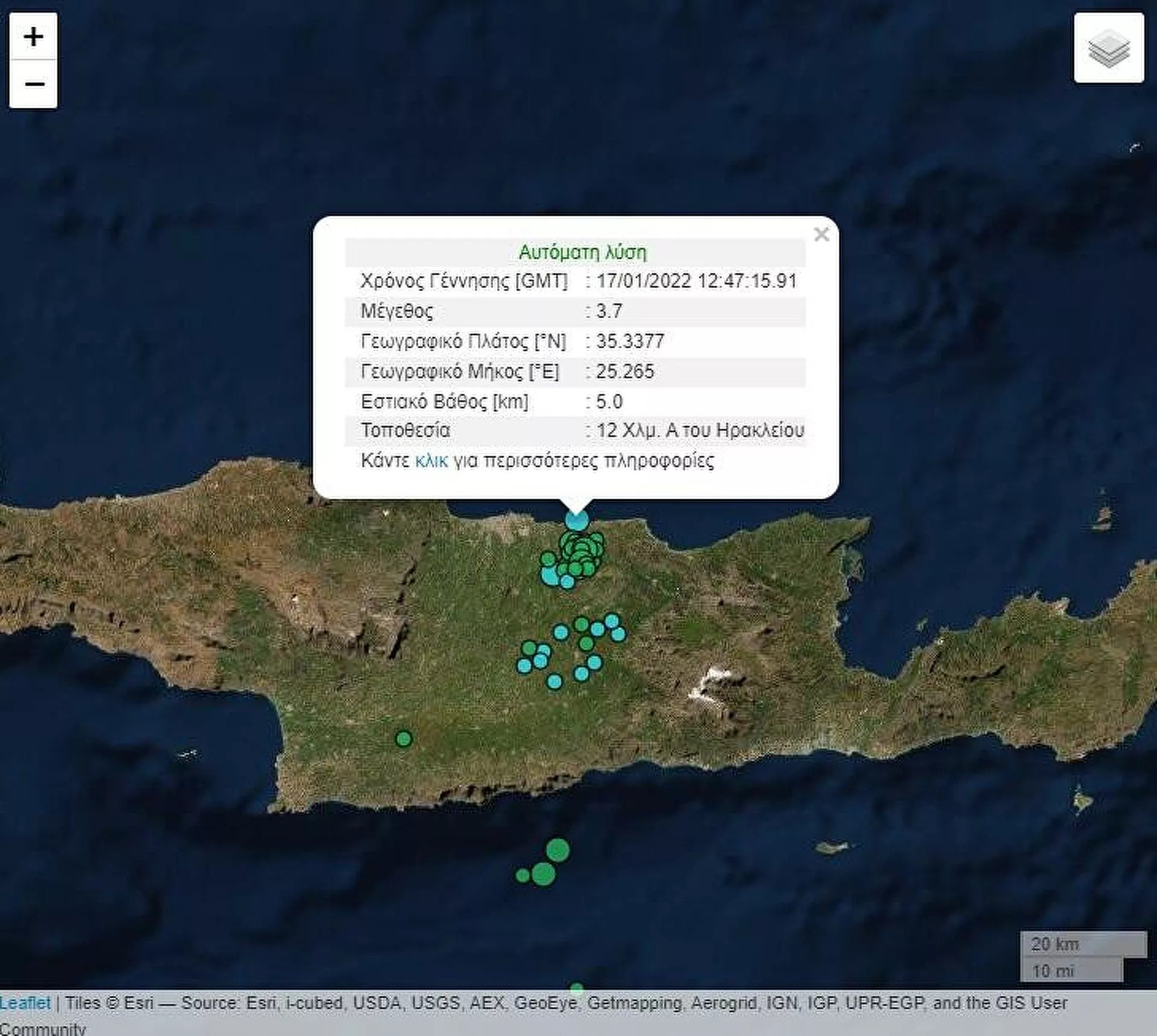Click the 12 Χλμ. Α του Ηρακλείου location text

click(x=700, y=431)
